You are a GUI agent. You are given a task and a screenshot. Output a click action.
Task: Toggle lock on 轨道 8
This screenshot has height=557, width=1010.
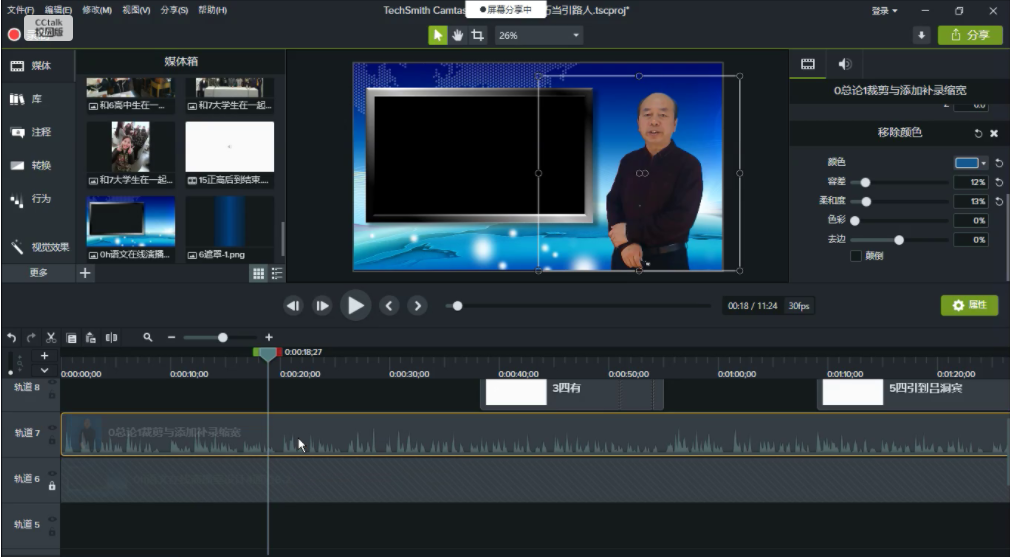[x=52, y=395]
